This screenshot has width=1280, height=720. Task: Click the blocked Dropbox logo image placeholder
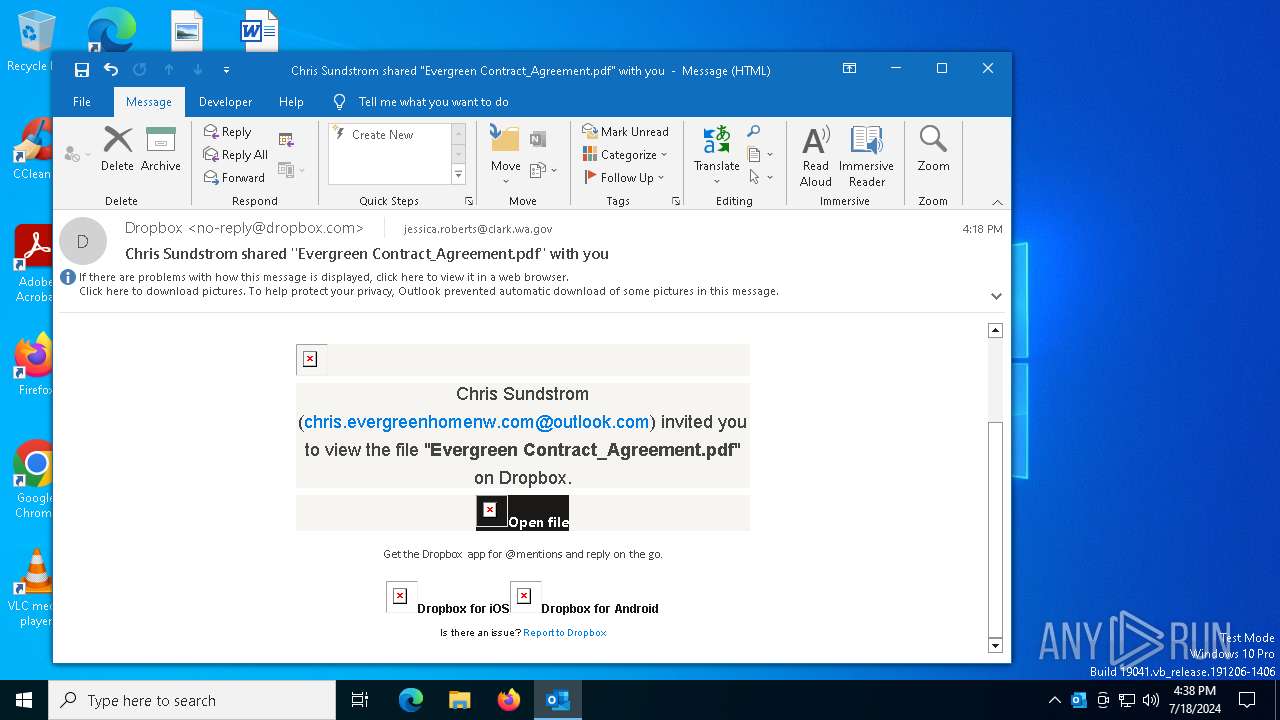[x=311, y=359]
